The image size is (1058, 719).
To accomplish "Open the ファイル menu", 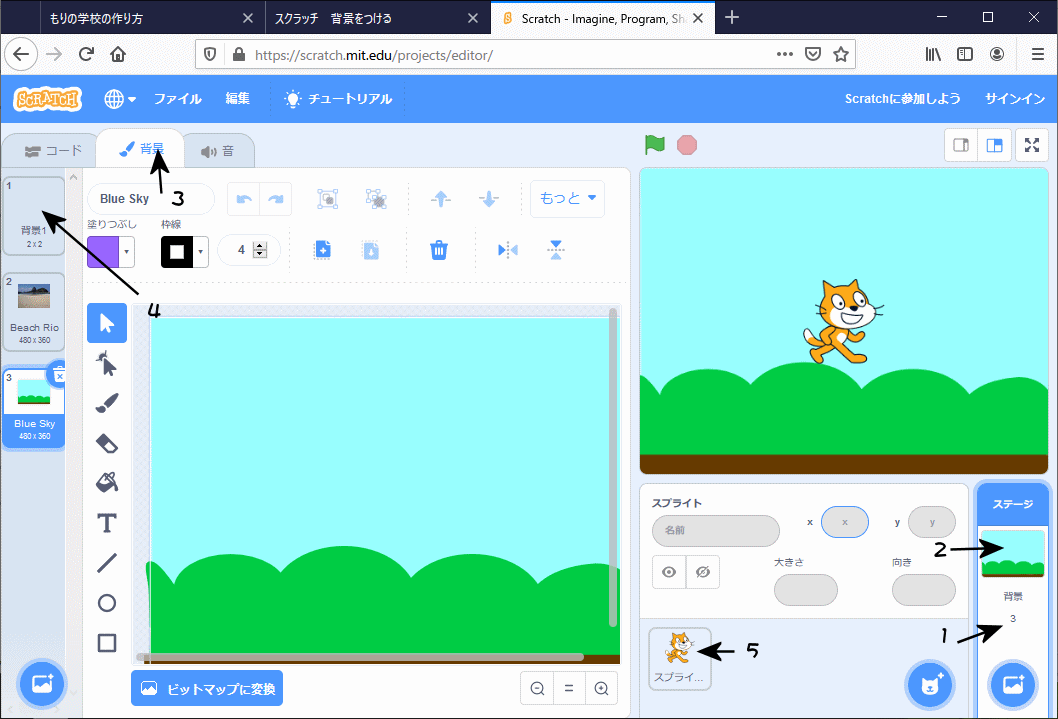I will coord(177,99).
